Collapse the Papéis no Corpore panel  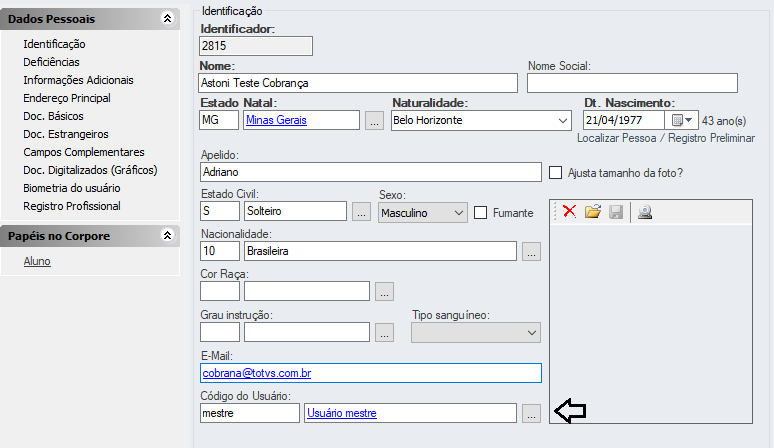(x=167, y=235)
